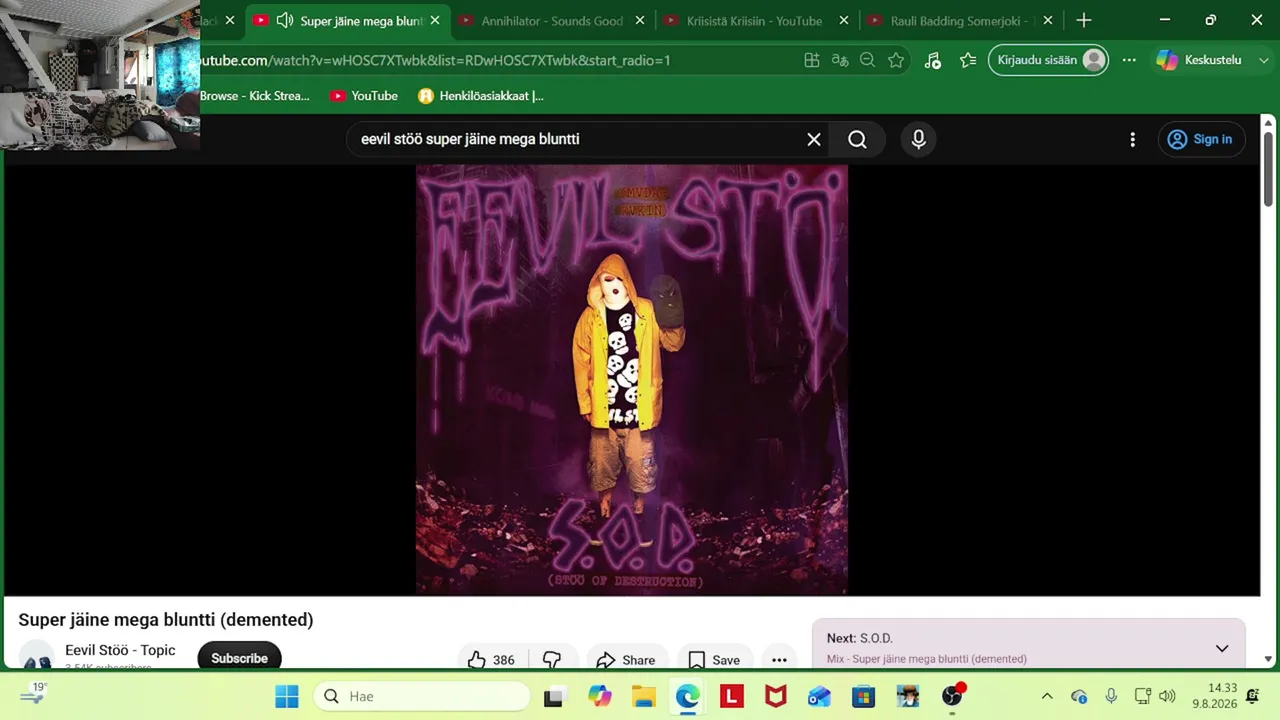Click the taskbar Hae search box
1280x720 pixels.
pos(422,696)
